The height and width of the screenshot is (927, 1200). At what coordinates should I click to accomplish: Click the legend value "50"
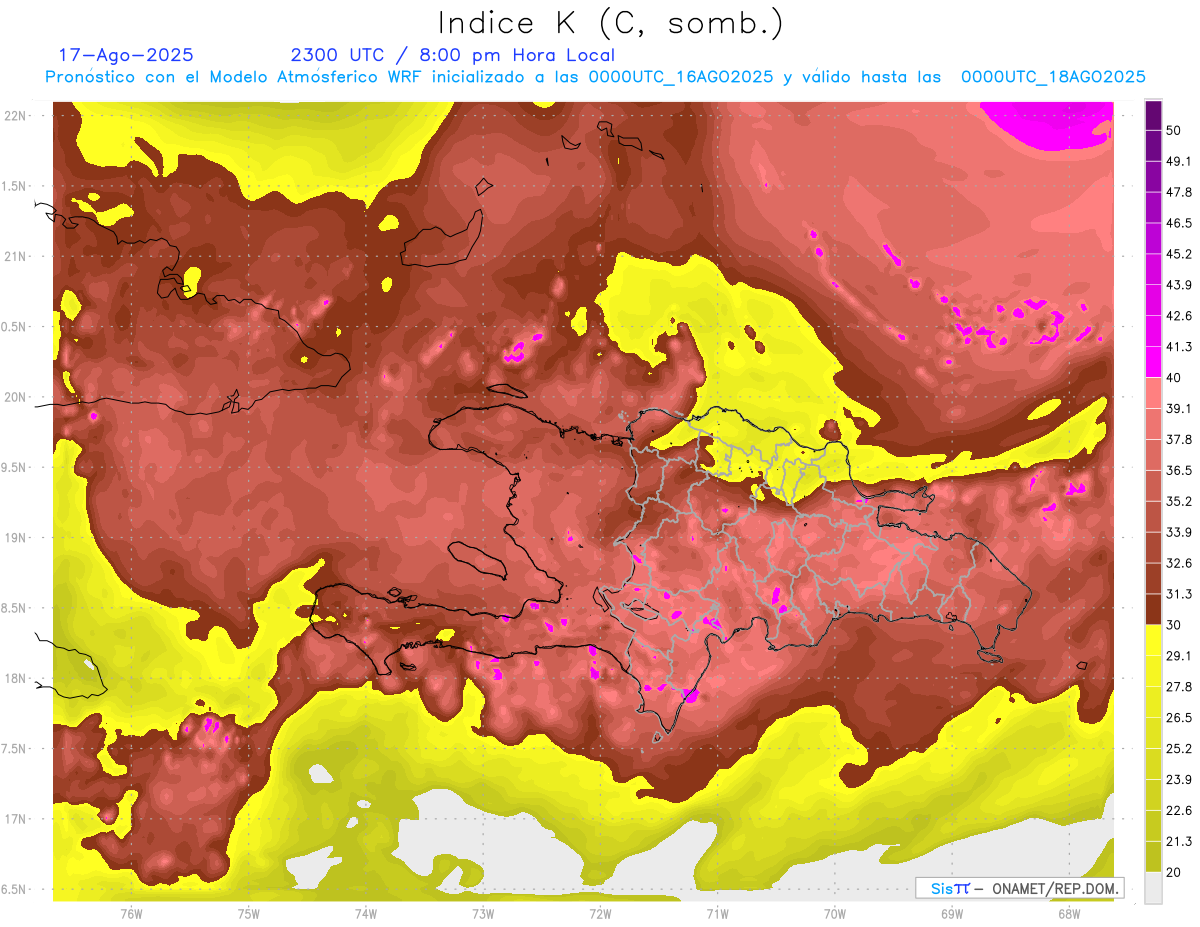click(1174, 130)
